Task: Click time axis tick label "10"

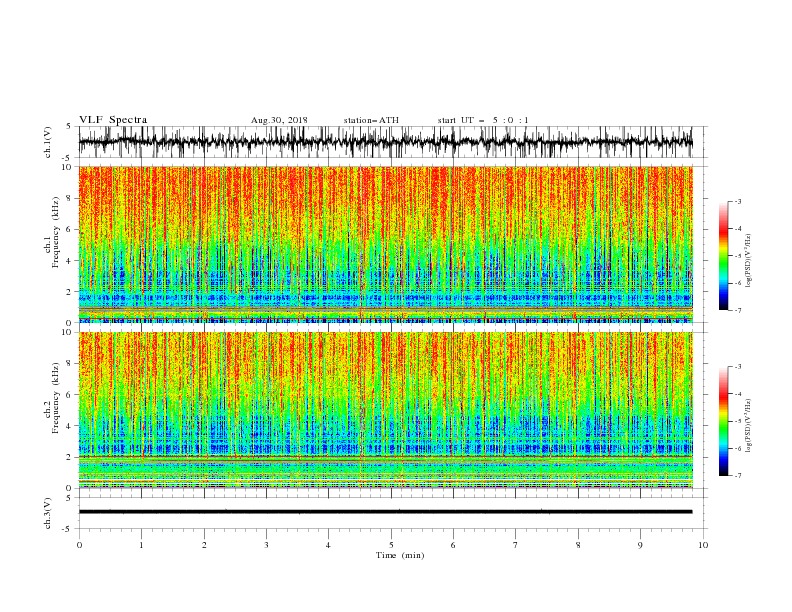Action: [x=703, y=545]
